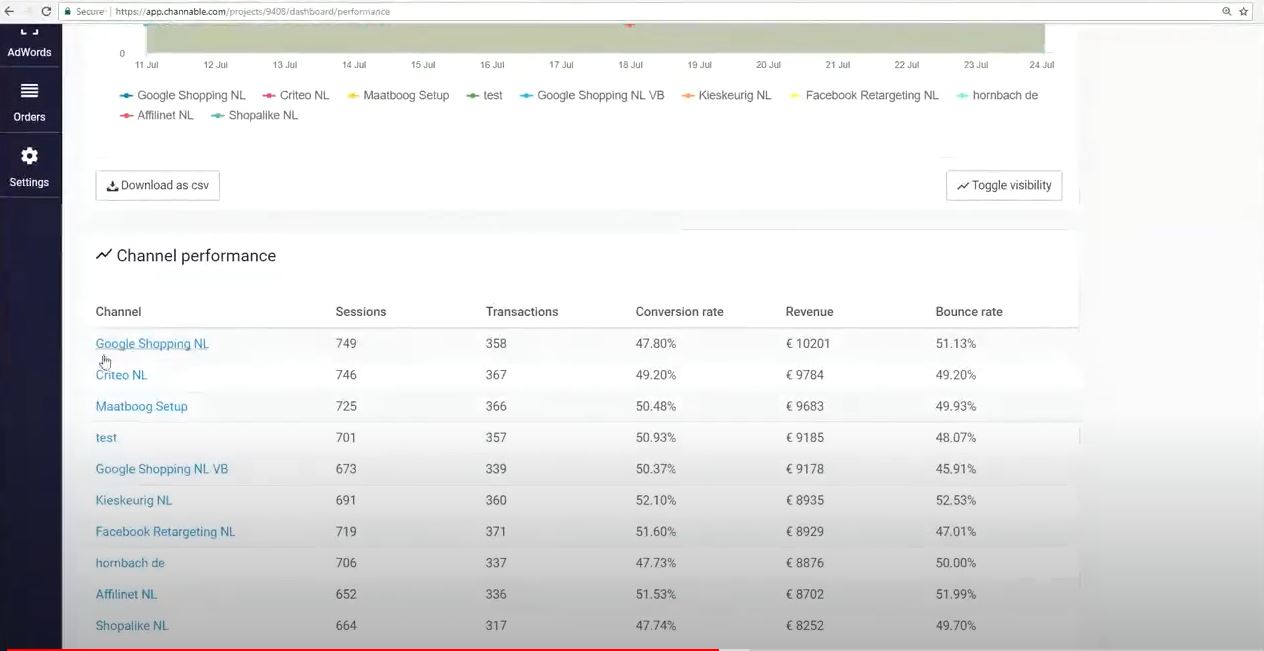Screen dimensions: 1264x651
Task: Click sessions value 652
Action: [346, 594]
